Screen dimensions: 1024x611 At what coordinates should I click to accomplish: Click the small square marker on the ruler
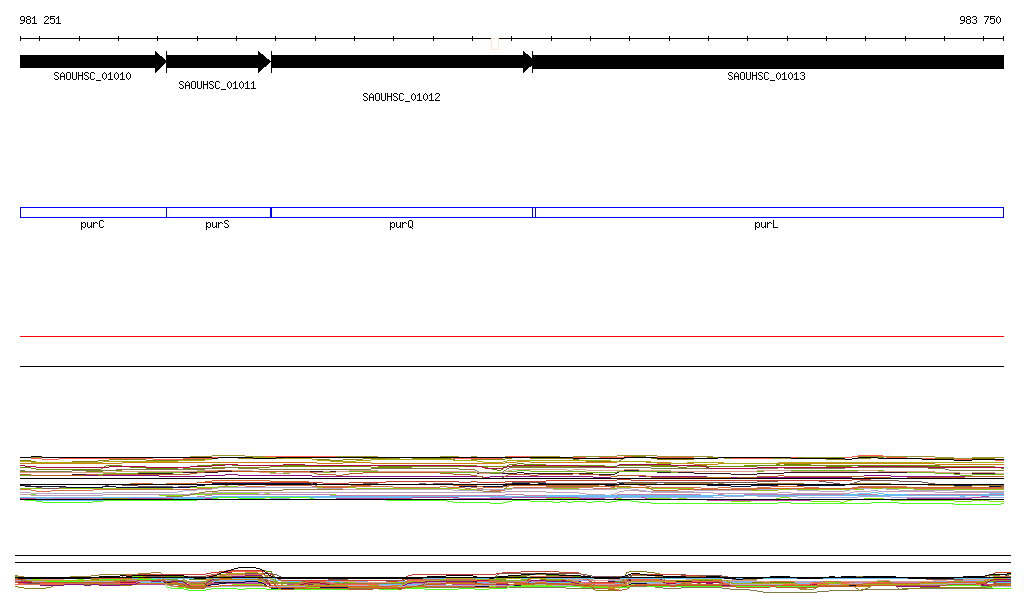pos(495,43)
